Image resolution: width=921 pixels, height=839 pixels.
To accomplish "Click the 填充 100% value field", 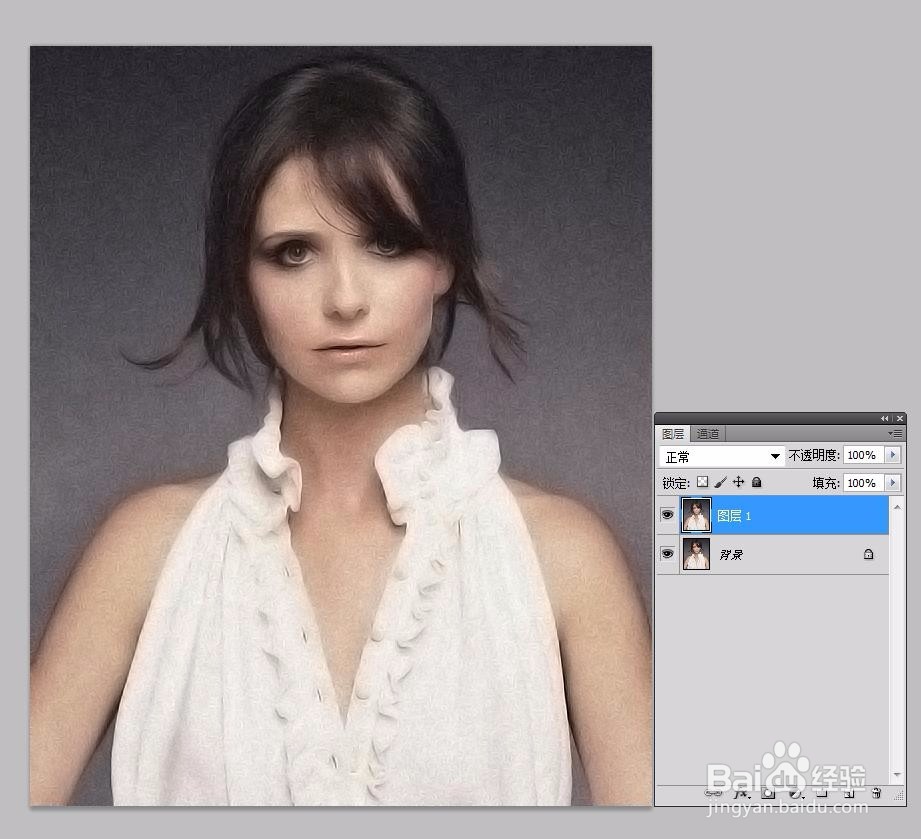I will (x=862, y=482).
